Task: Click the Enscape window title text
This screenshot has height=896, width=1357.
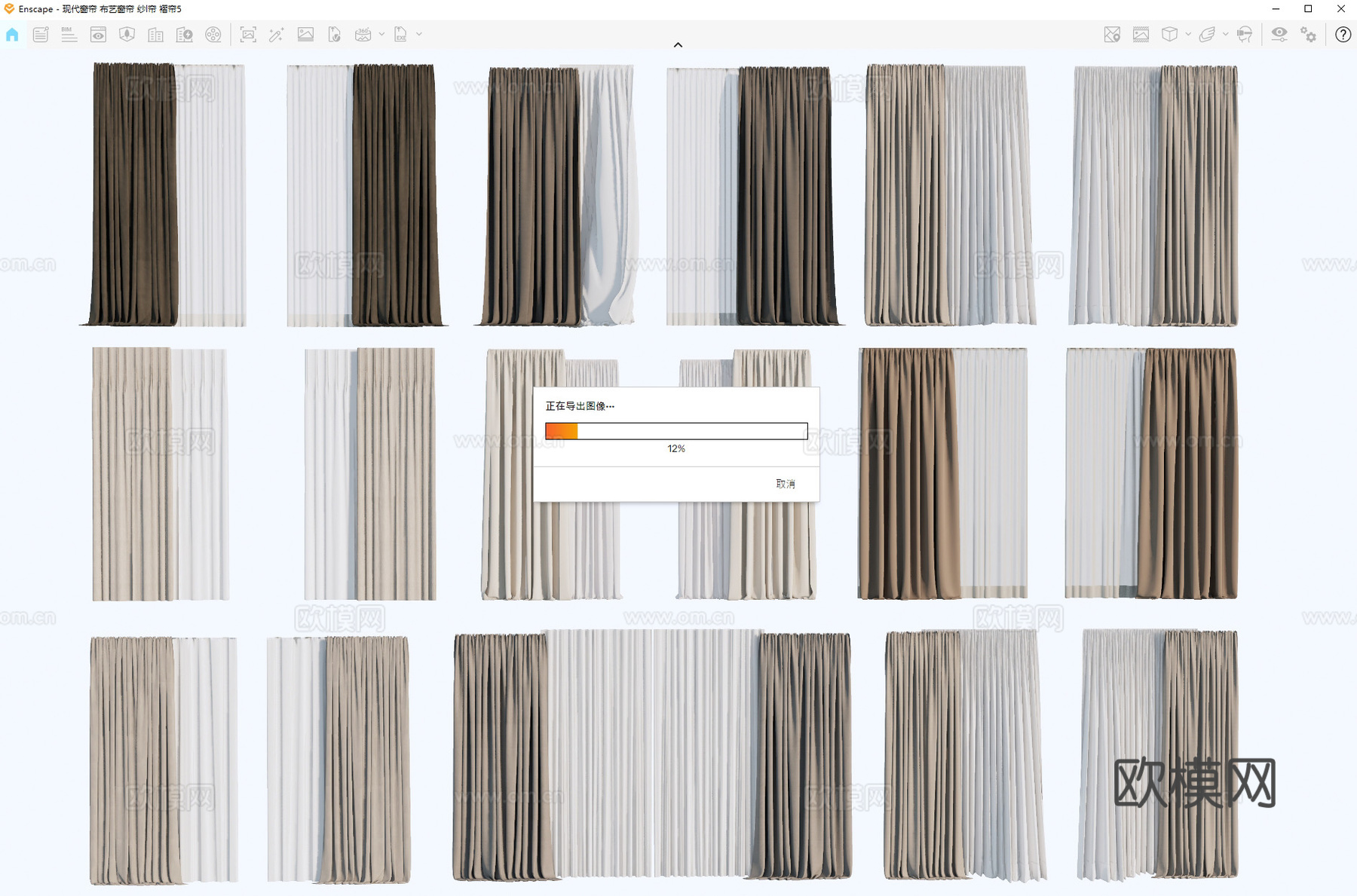Action: [100, 9]
